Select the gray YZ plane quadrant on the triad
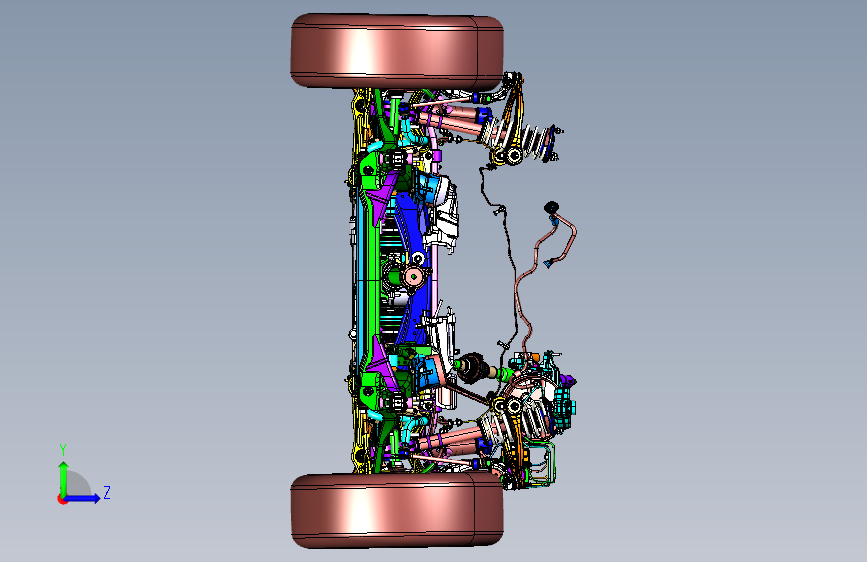This screenshot has height=562, width=867. (77, 485)
